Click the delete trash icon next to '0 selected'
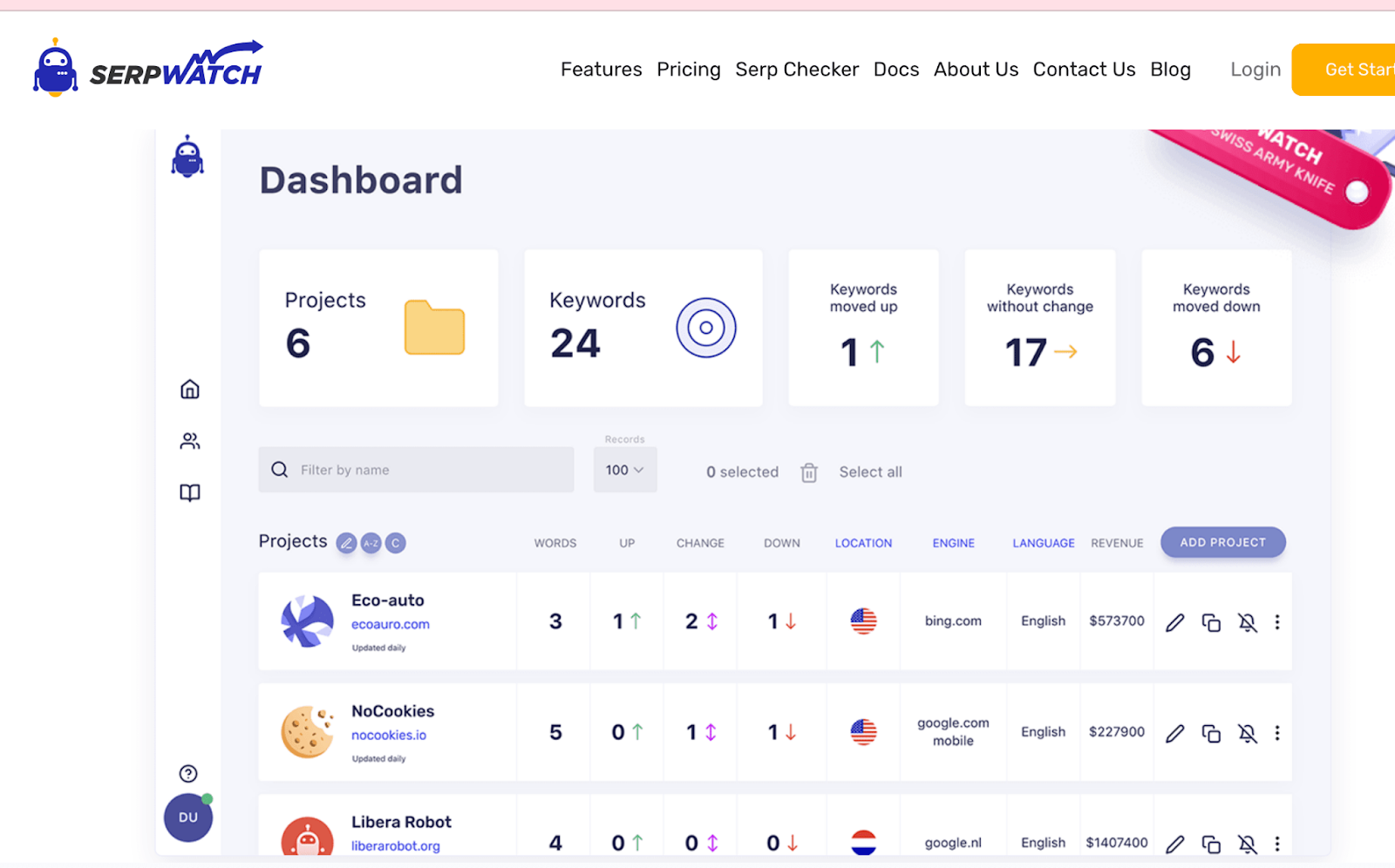Screen dimensions: 1395x868 (x=808, y=471)
